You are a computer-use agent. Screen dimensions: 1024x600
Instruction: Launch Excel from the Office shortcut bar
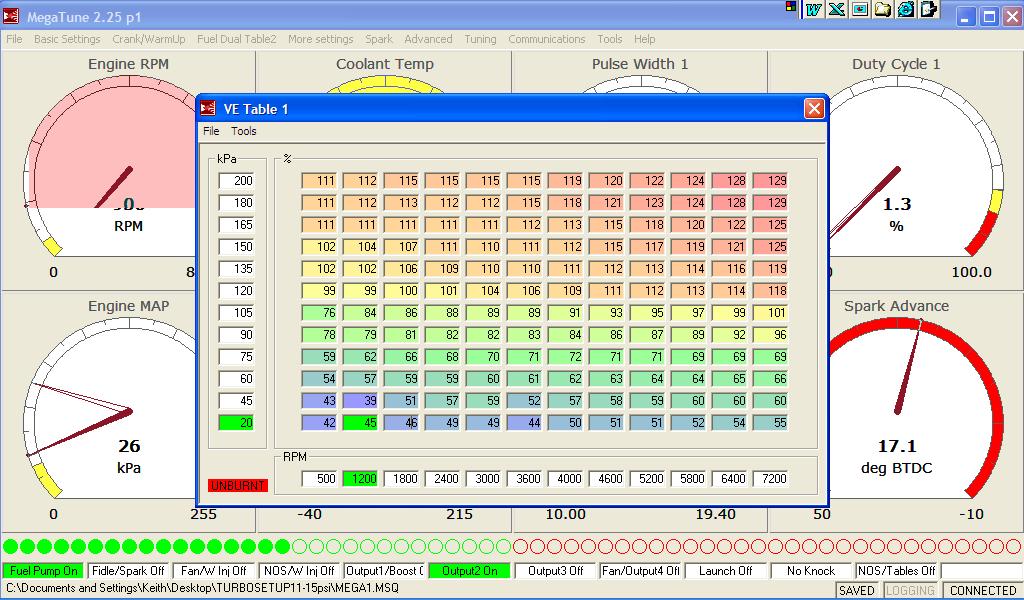click(836, 9)
